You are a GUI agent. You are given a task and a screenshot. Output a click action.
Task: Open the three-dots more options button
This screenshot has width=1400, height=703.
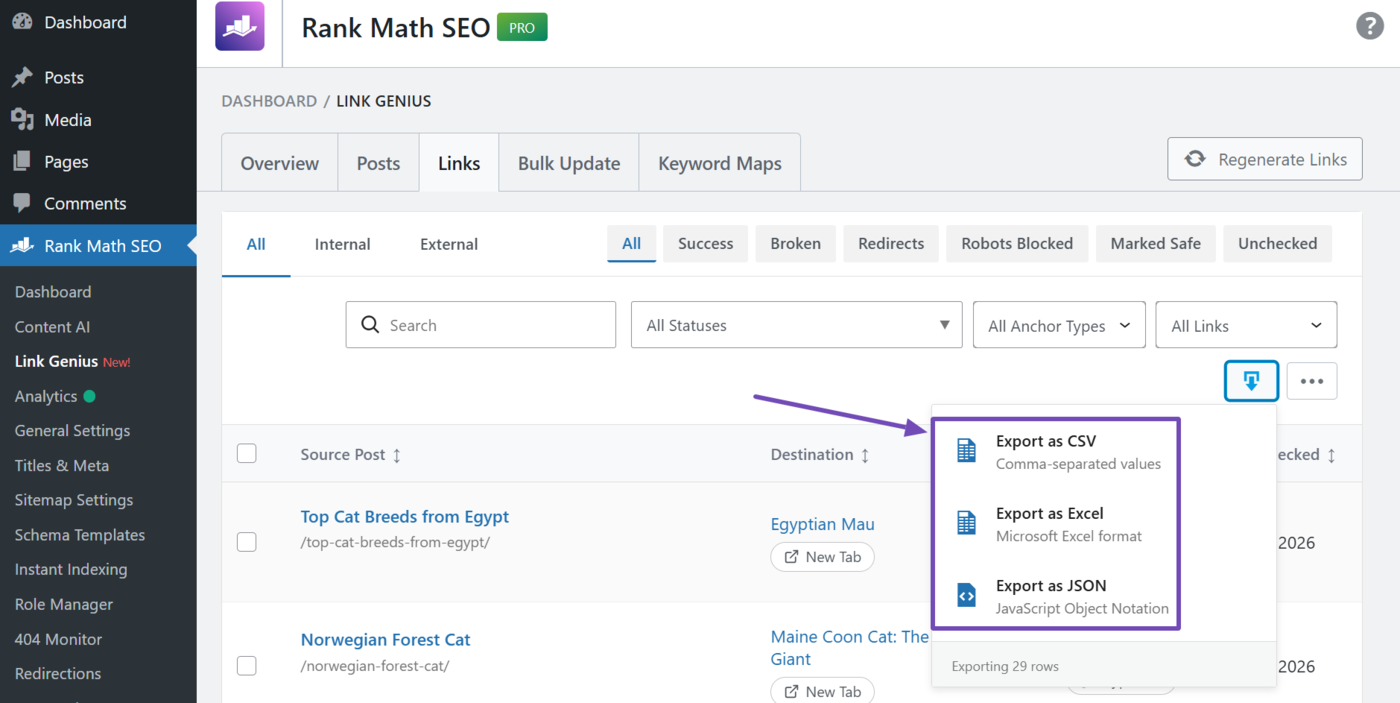(x=1312, y=381)
